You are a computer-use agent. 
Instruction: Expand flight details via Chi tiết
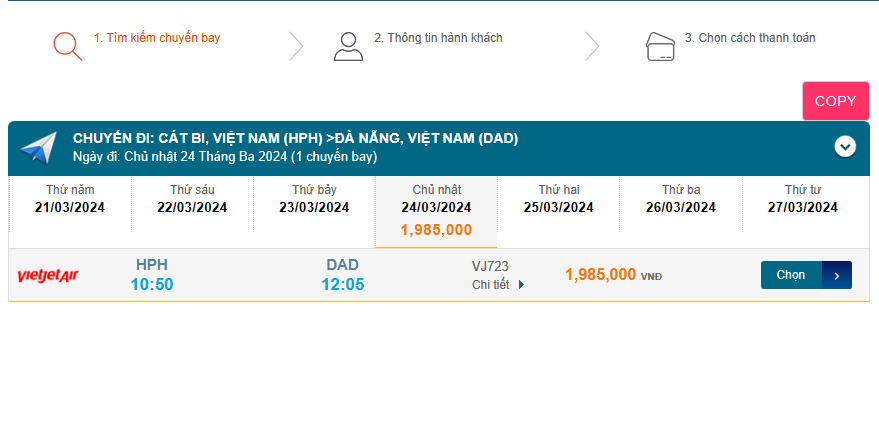[x=498, y=285]
